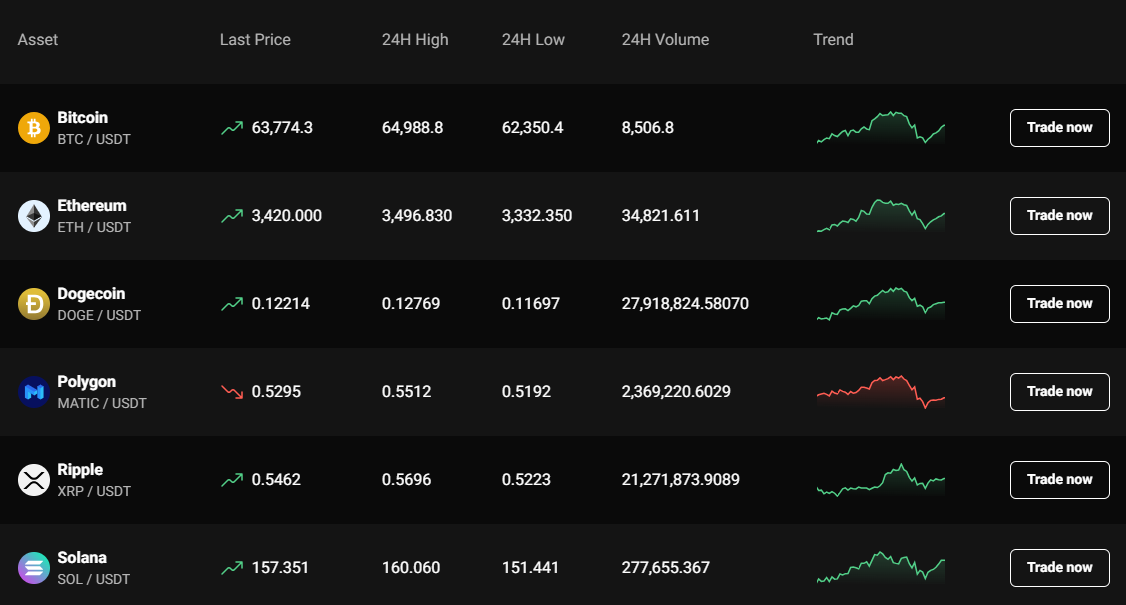Click the Asset column header
This screenshot has height=605, width=1126.
pyautogui.click(x=37, y=40)
